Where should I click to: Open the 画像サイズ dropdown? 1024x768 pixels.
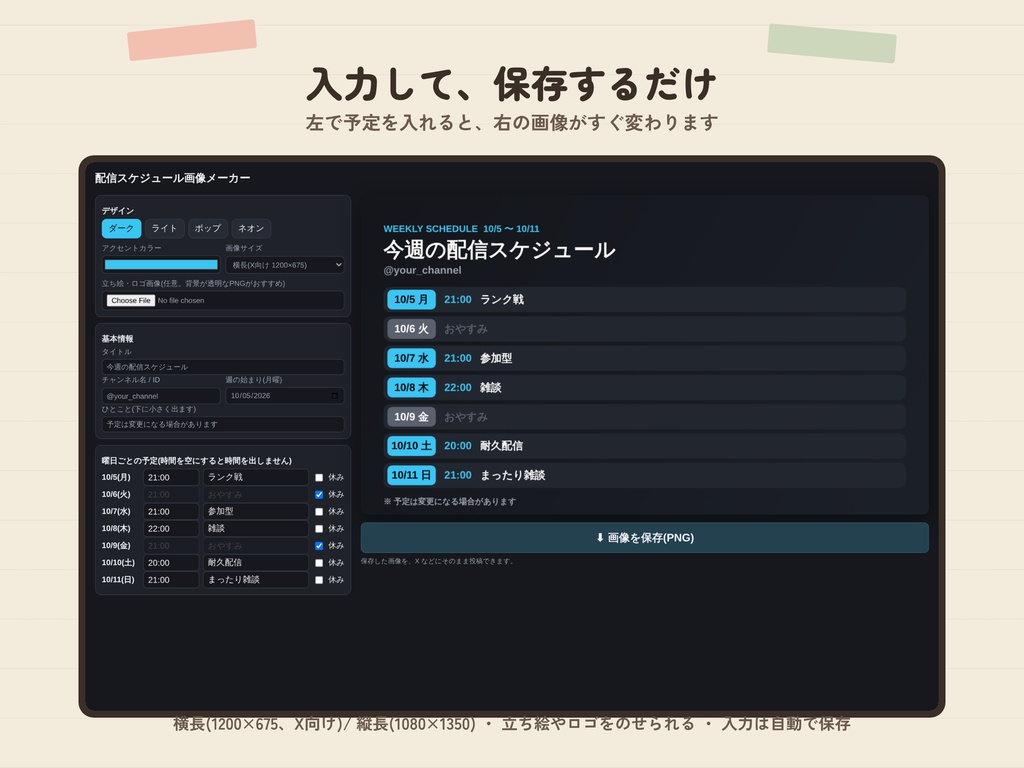285,264
